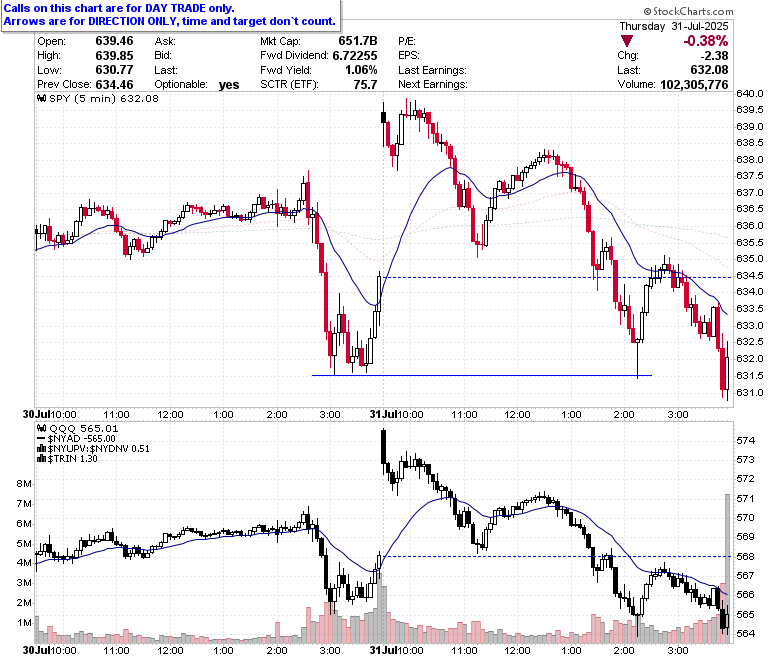Click the line legend marker beside $NYAD
Image resolution: width=780 pixels, height=659 pixels.
click(x=42, y=439)
